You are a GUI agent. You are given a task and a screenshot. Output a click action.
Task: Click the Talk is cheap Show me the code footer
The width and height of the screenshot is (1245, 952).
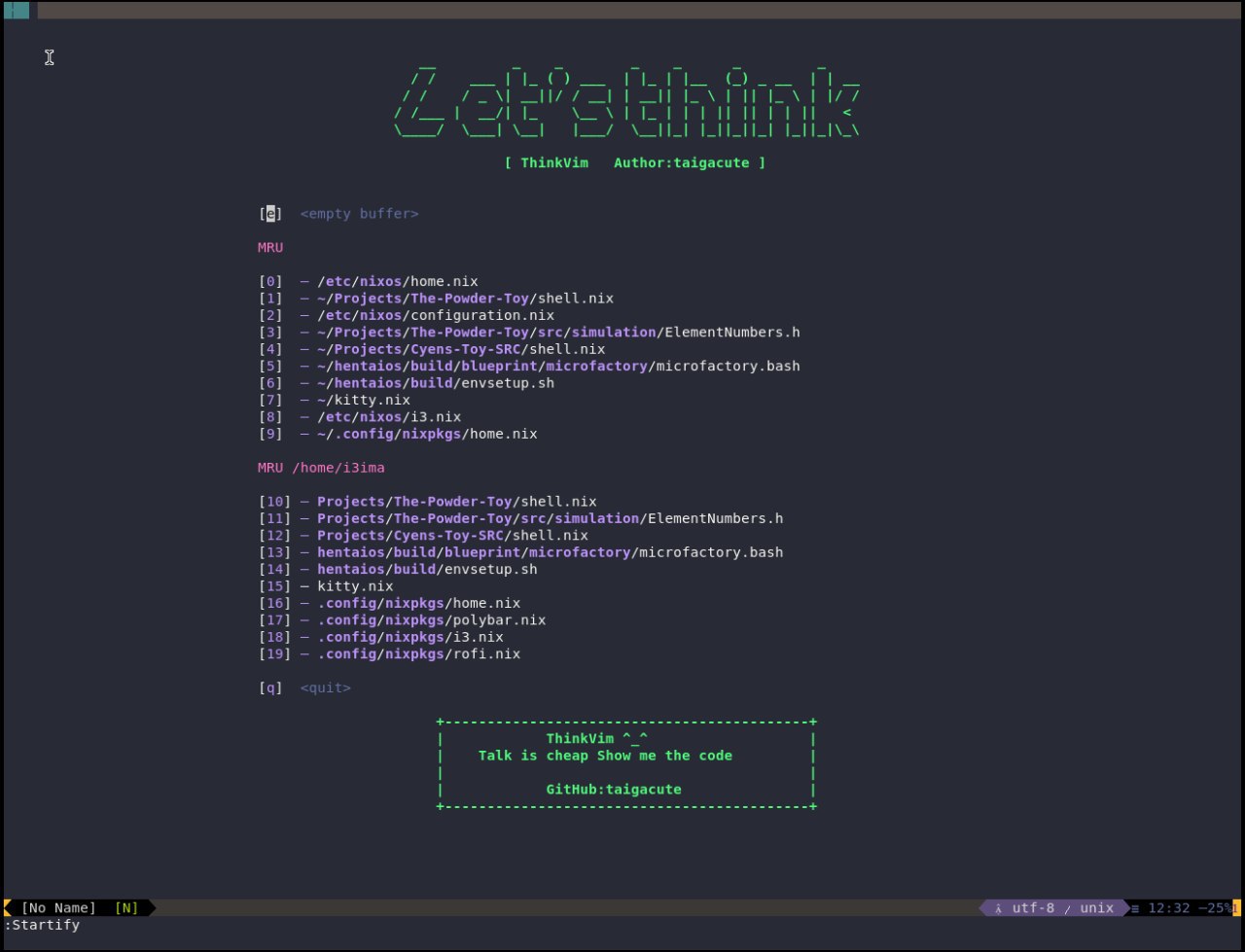coord(605,756)
